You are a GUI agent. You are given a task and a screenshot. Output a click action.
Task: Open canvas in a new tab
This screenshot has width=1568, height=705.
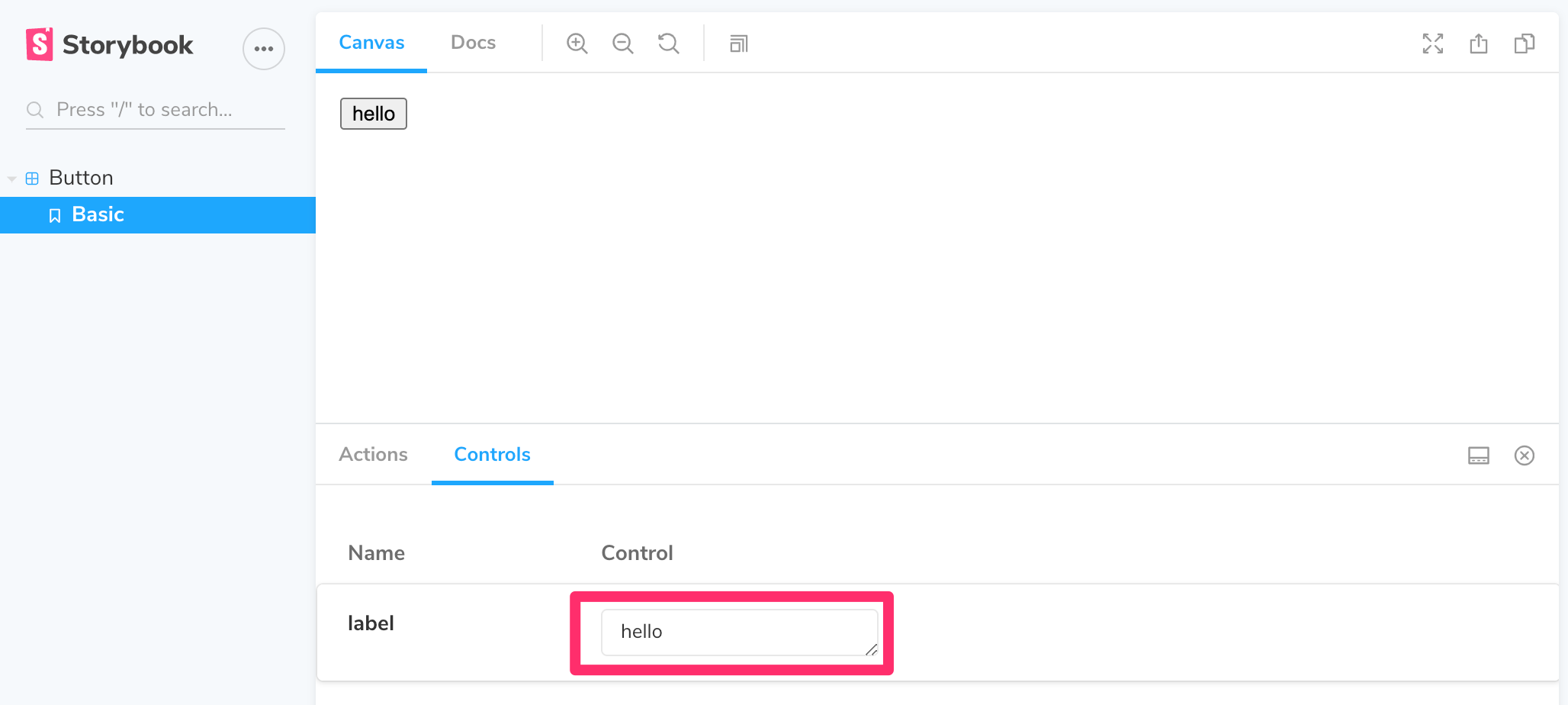pyautogui.click(x=1478, y=43)
